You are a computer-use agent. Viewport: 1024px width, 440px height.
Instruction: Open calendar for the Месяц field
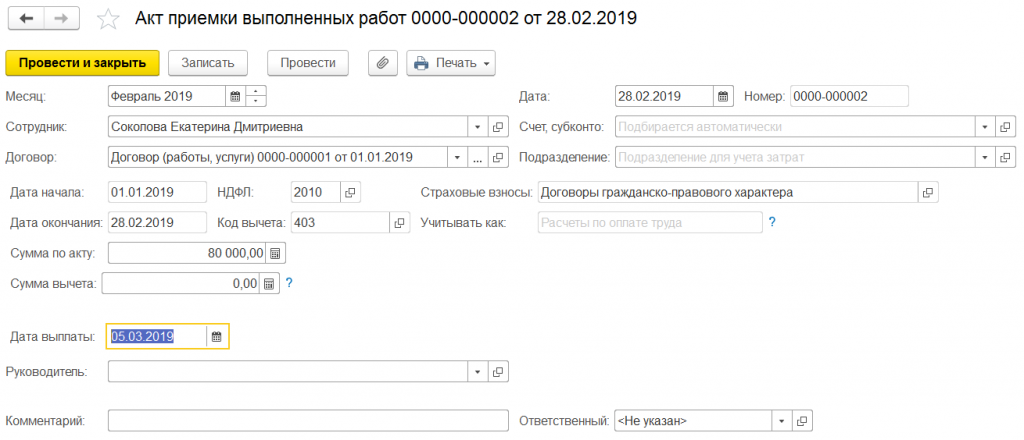[x=235, y=97]
